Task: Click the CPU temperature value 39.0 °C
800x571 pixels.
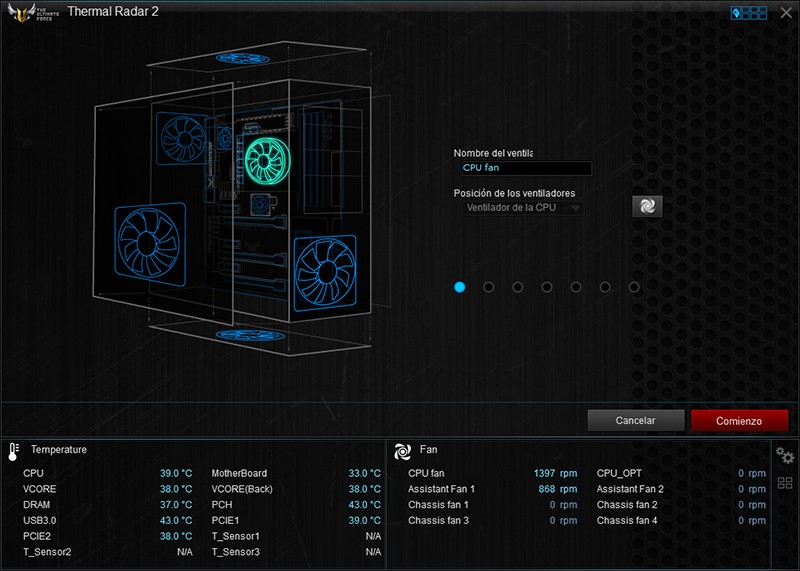Action: pos(176,473)
